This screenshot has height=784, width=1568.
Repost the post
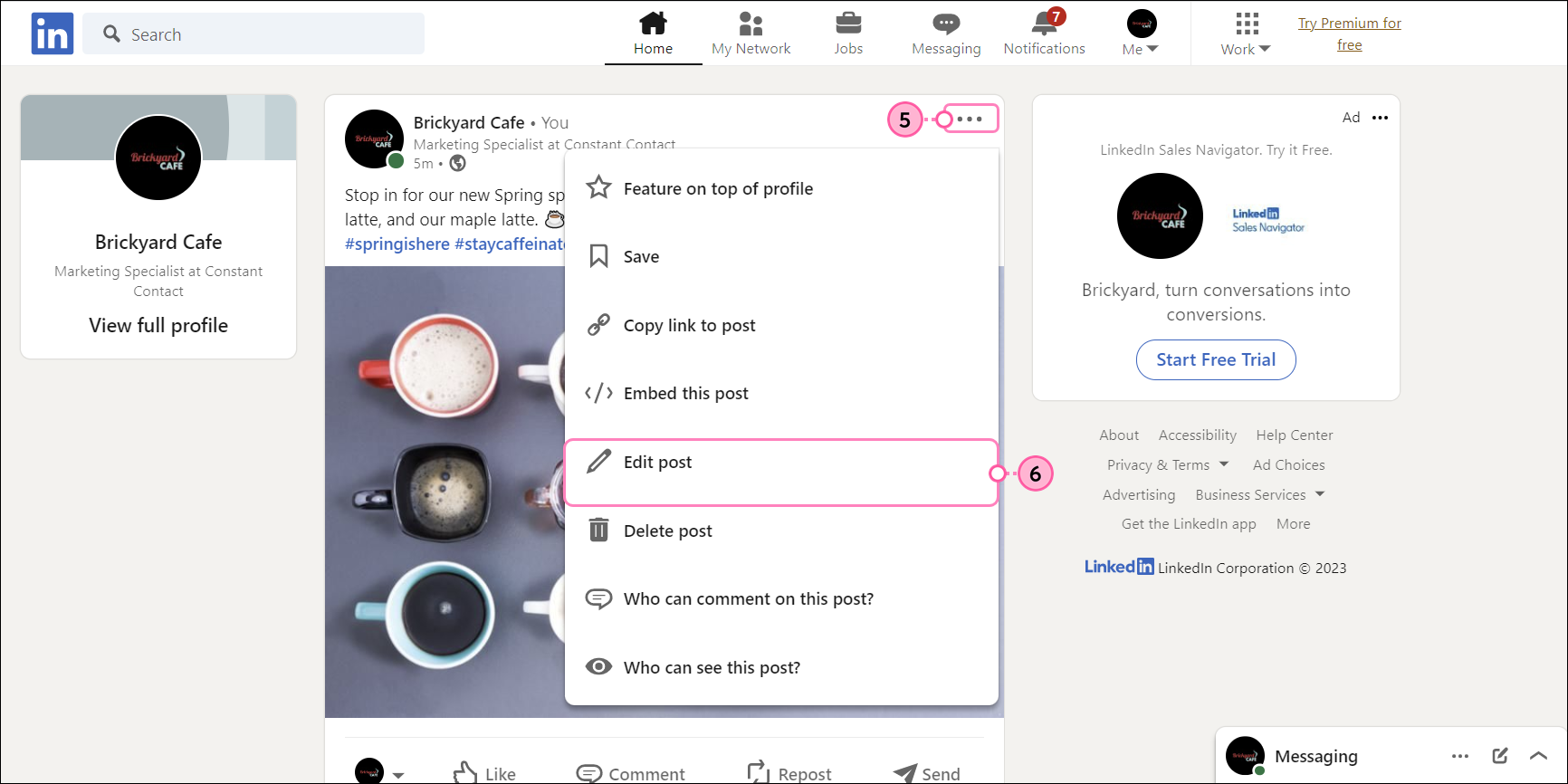[789, 773]
